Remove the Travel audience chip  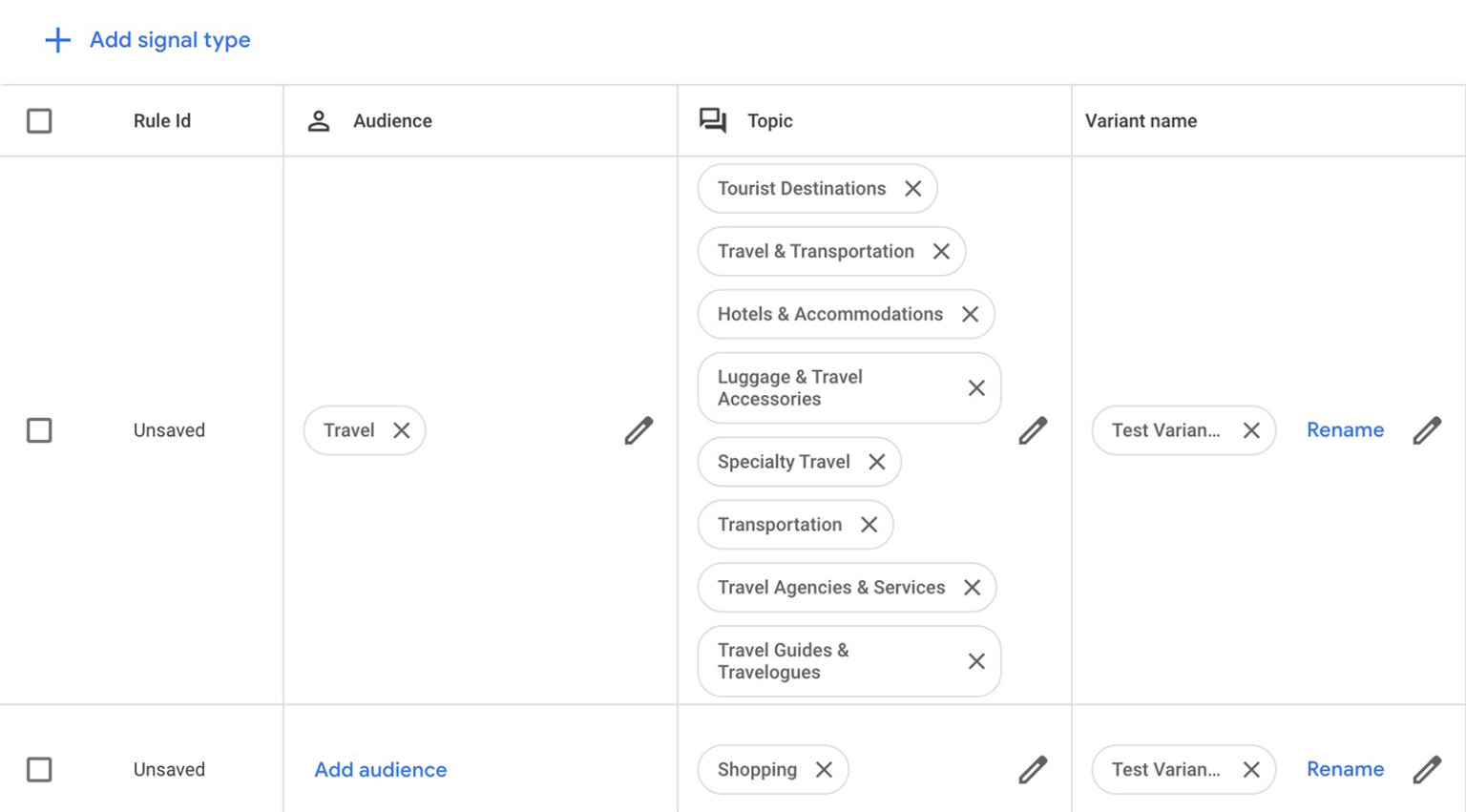coord(402,430)
